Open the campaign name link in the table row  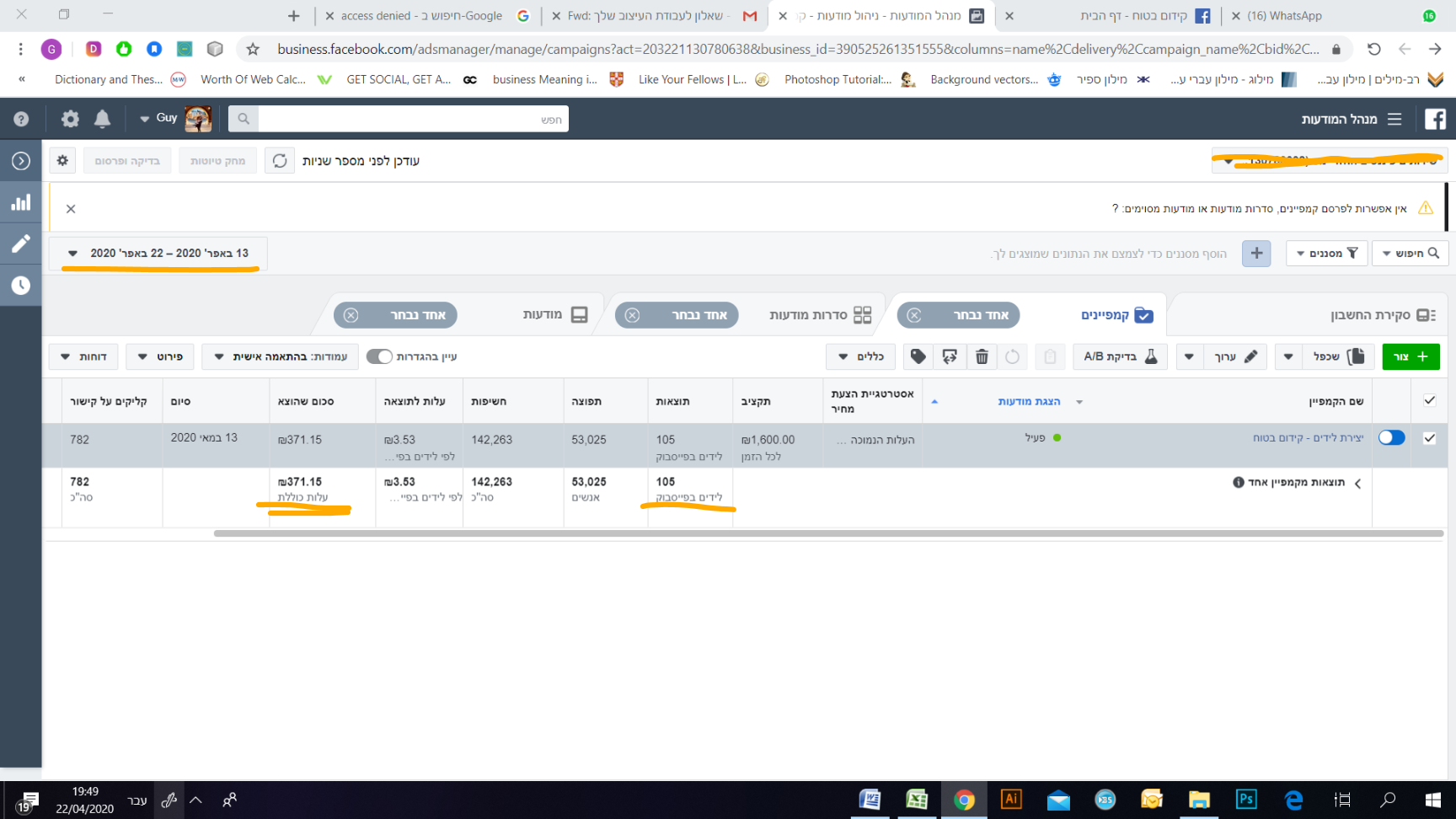[1308, 437]
